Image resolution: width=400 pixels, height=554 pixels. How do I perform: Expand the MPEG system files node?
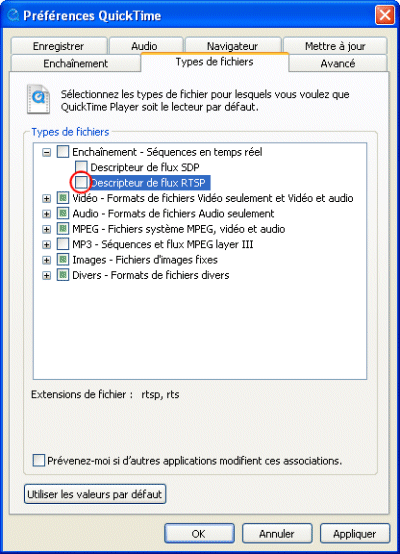[x=46, y=229]
